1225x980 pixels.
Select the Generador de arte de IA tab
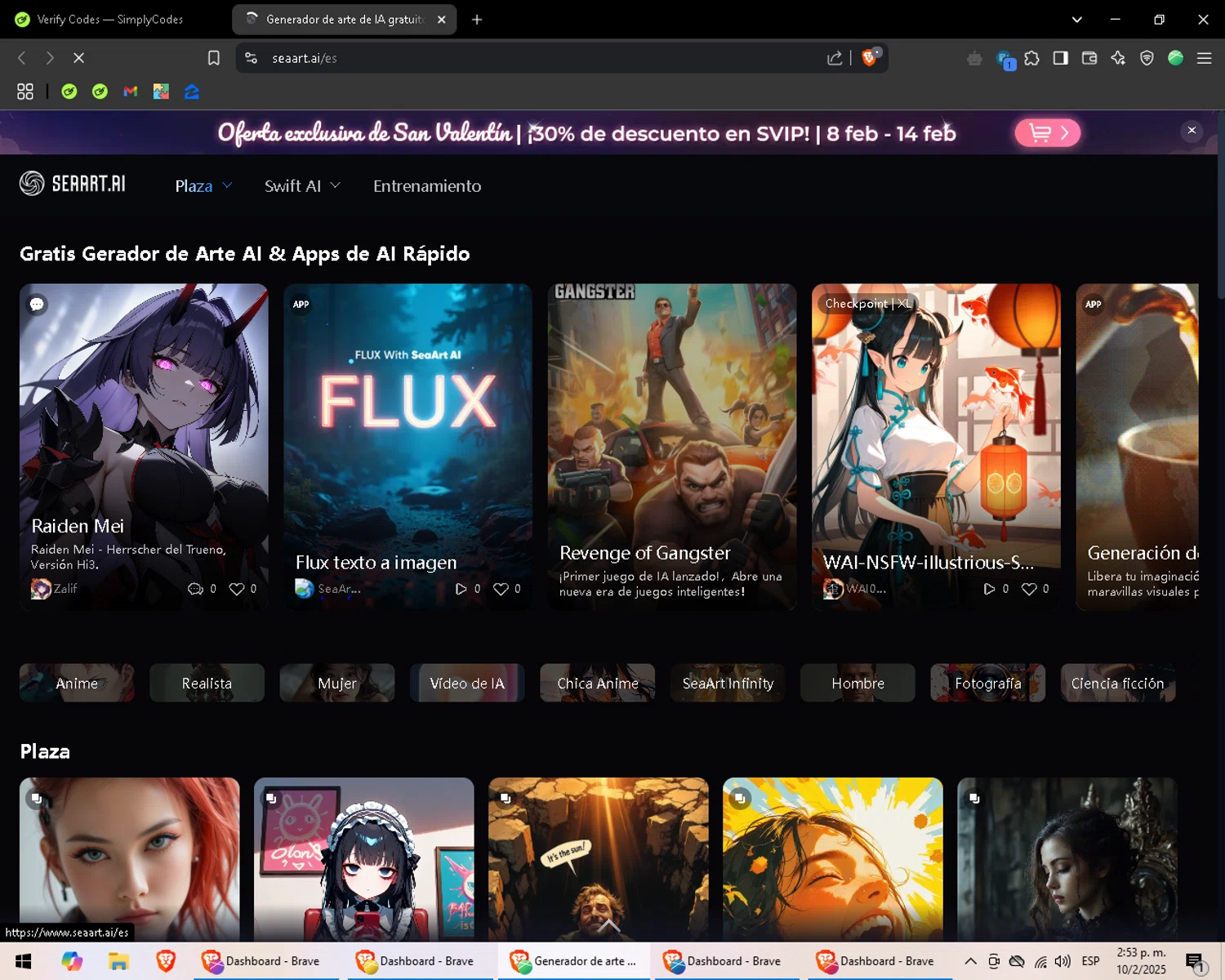[x=343, y=20]
